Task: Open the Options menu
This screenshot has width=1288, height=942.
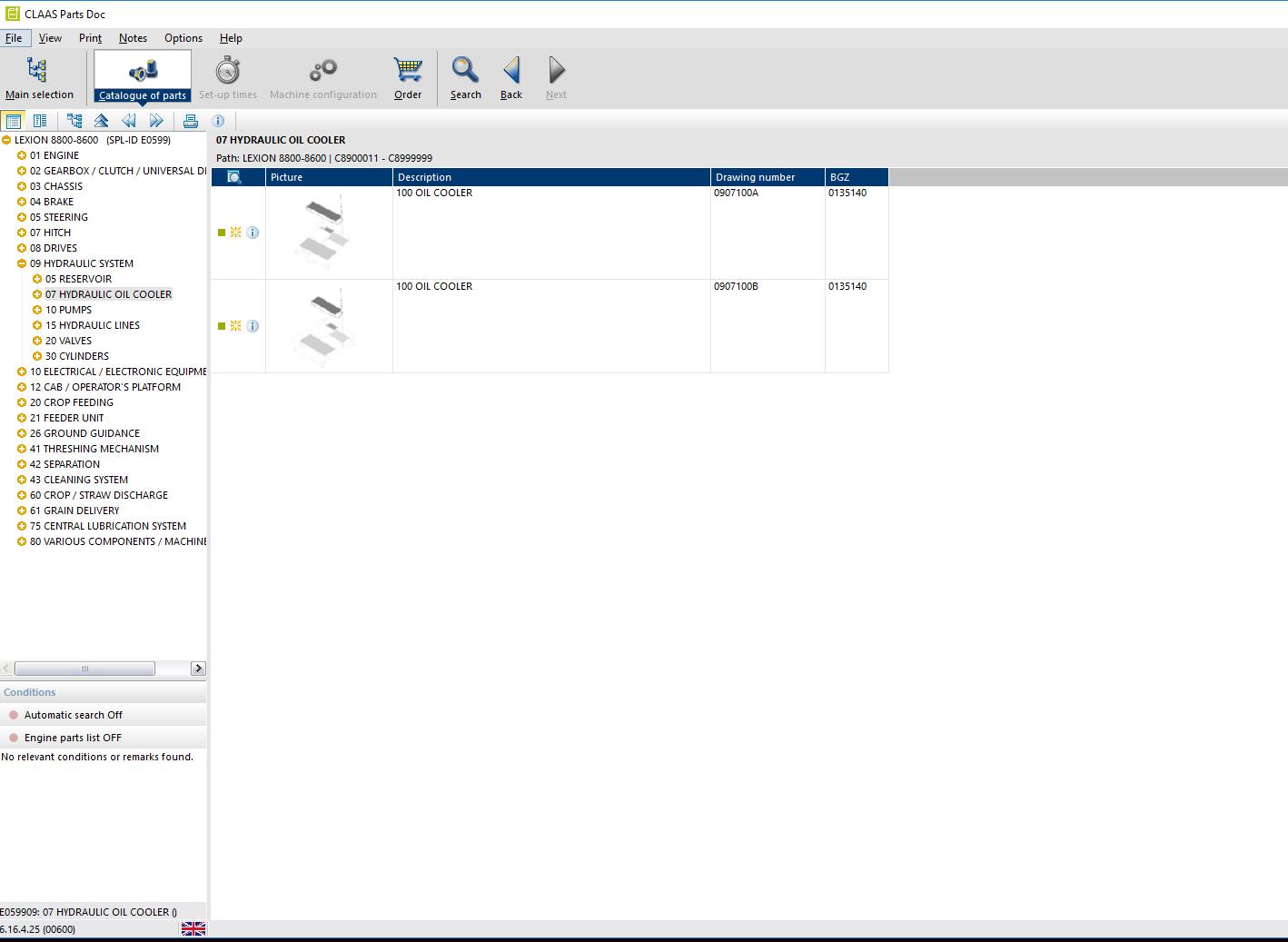Action: pos(183,38)
